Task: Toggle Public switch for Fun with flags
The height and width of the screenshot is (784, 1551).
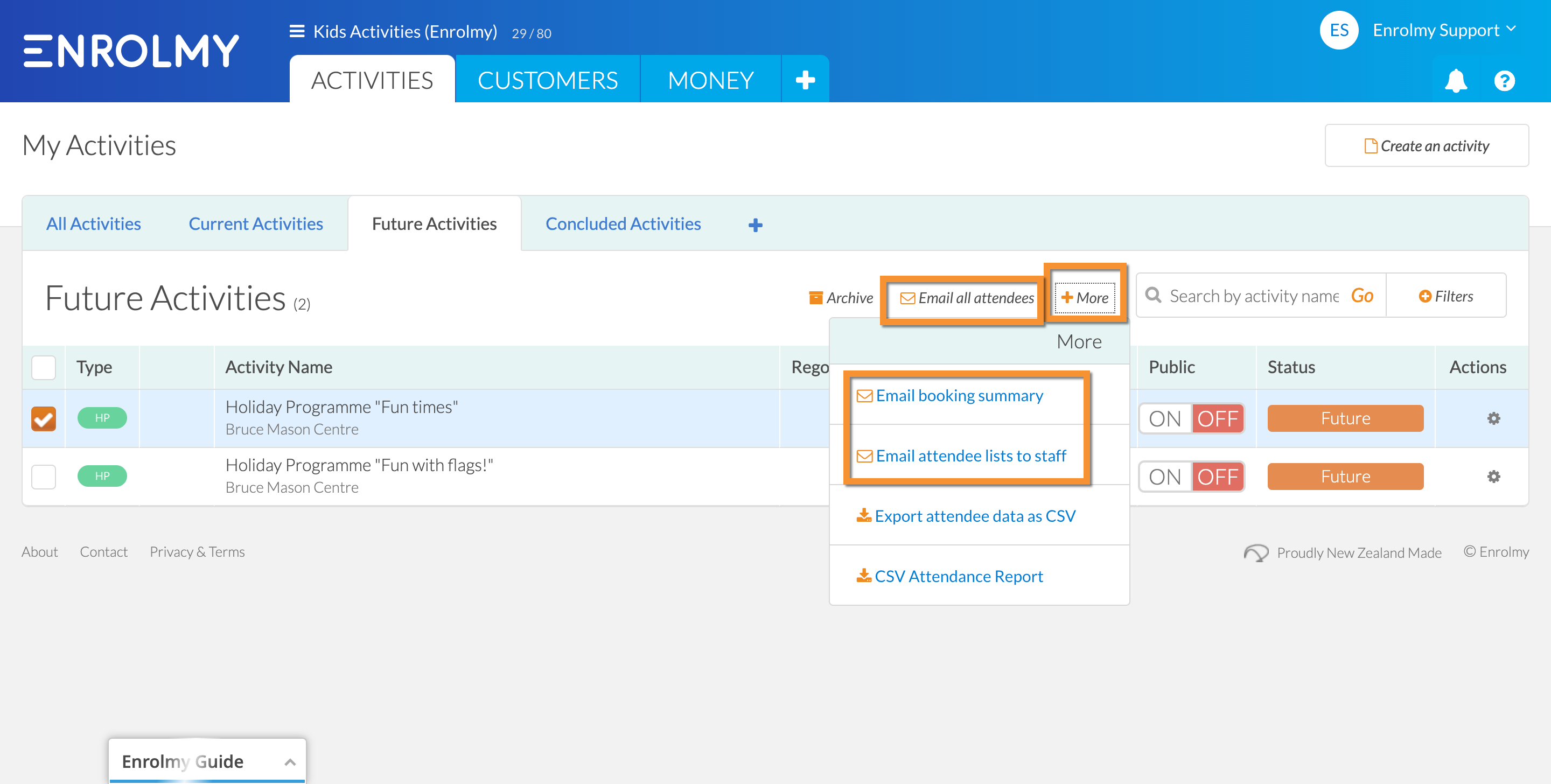Action: tap(1191, 477)
